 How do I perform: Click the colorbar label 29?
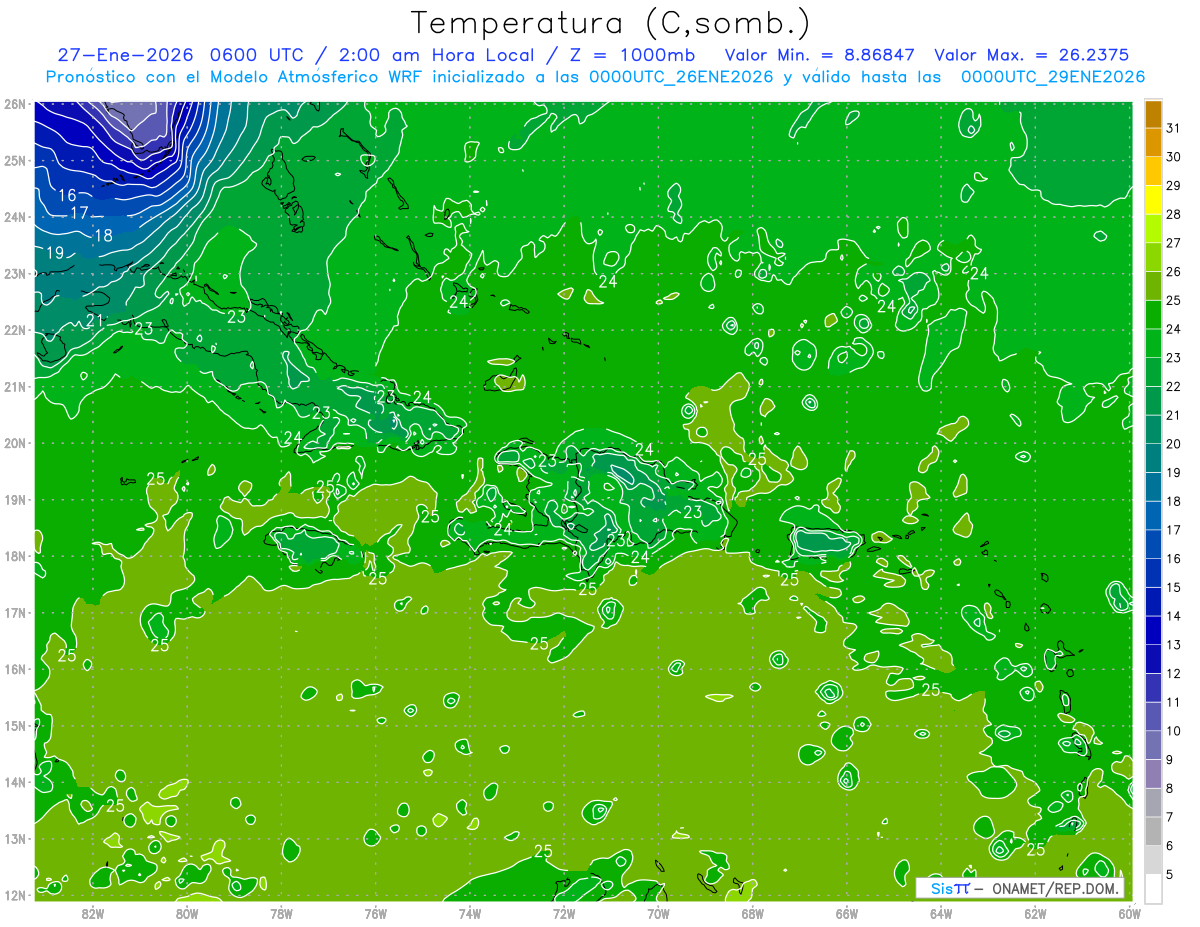(1173, 186)
